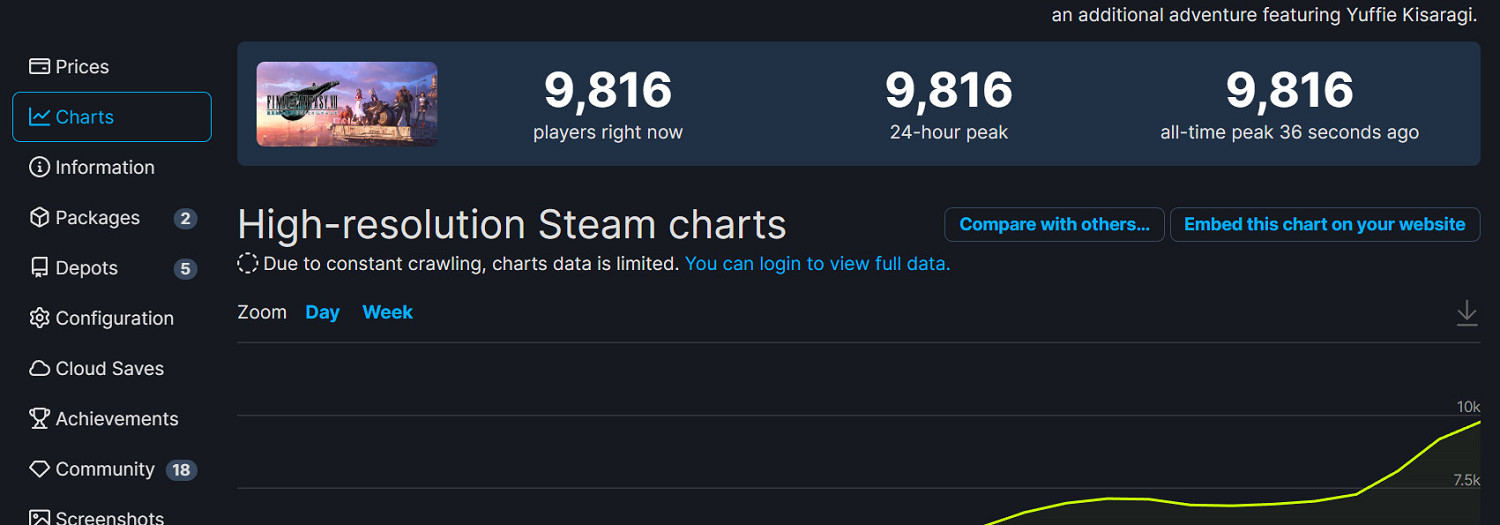
Task: Follow the login to view full data link
Action: [817, 264]
